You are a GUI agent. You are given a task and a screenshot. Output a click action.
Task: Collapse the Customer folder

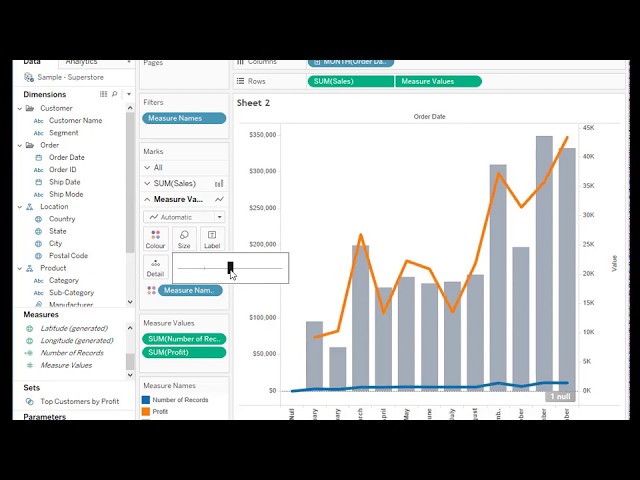[x=20, y=109]
